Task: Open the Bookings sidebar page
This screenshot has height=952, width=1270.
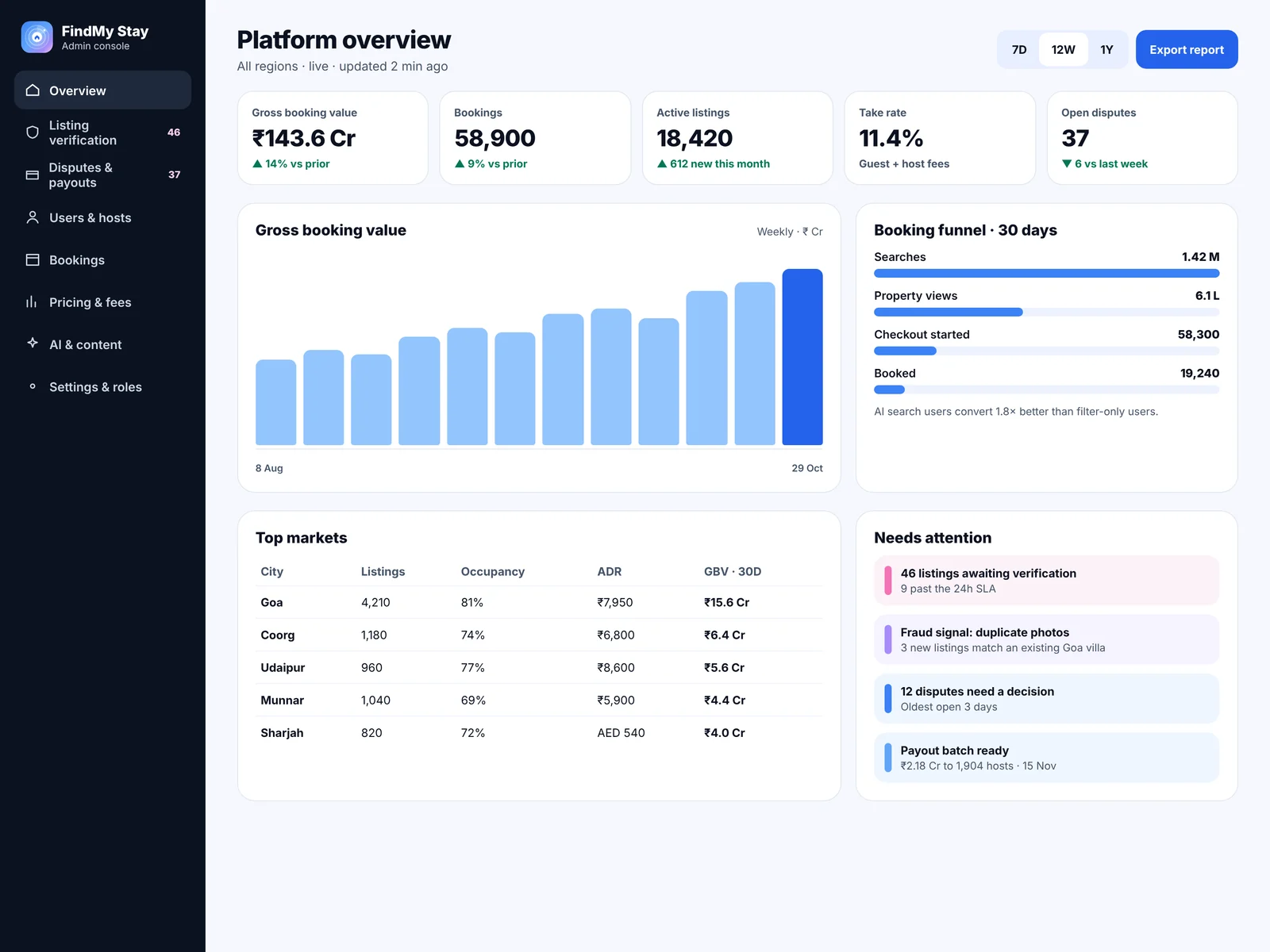Action: (x=102, y=259)
